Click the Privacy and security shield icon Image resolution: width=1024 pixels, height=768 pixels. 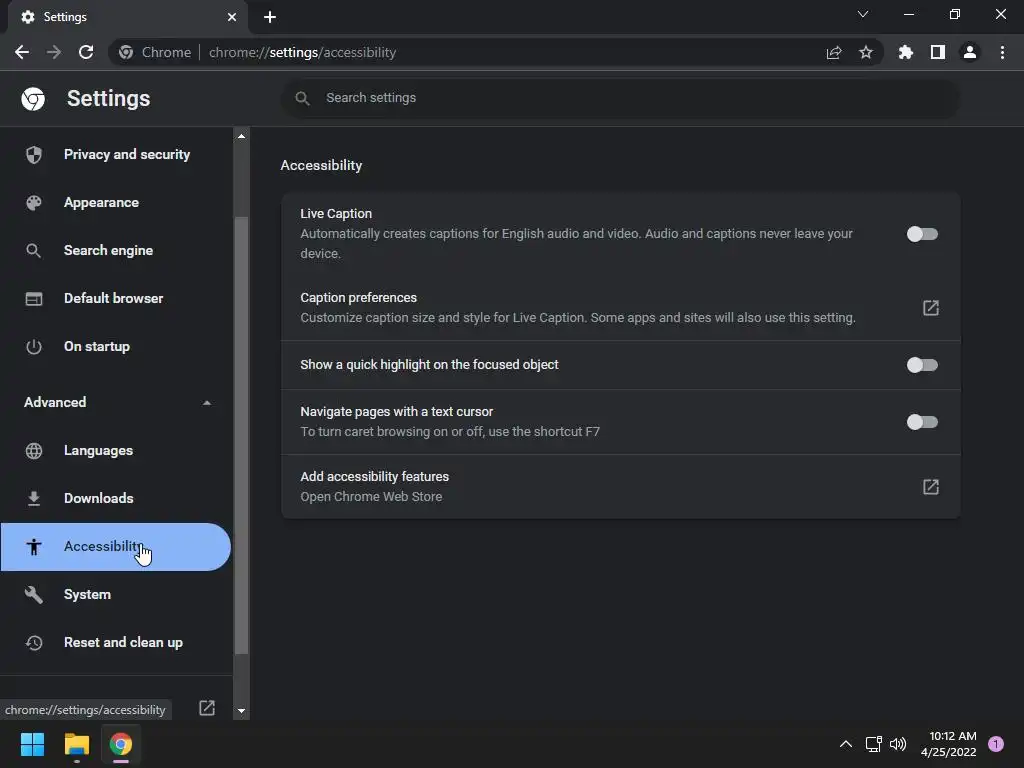(33, 155)
